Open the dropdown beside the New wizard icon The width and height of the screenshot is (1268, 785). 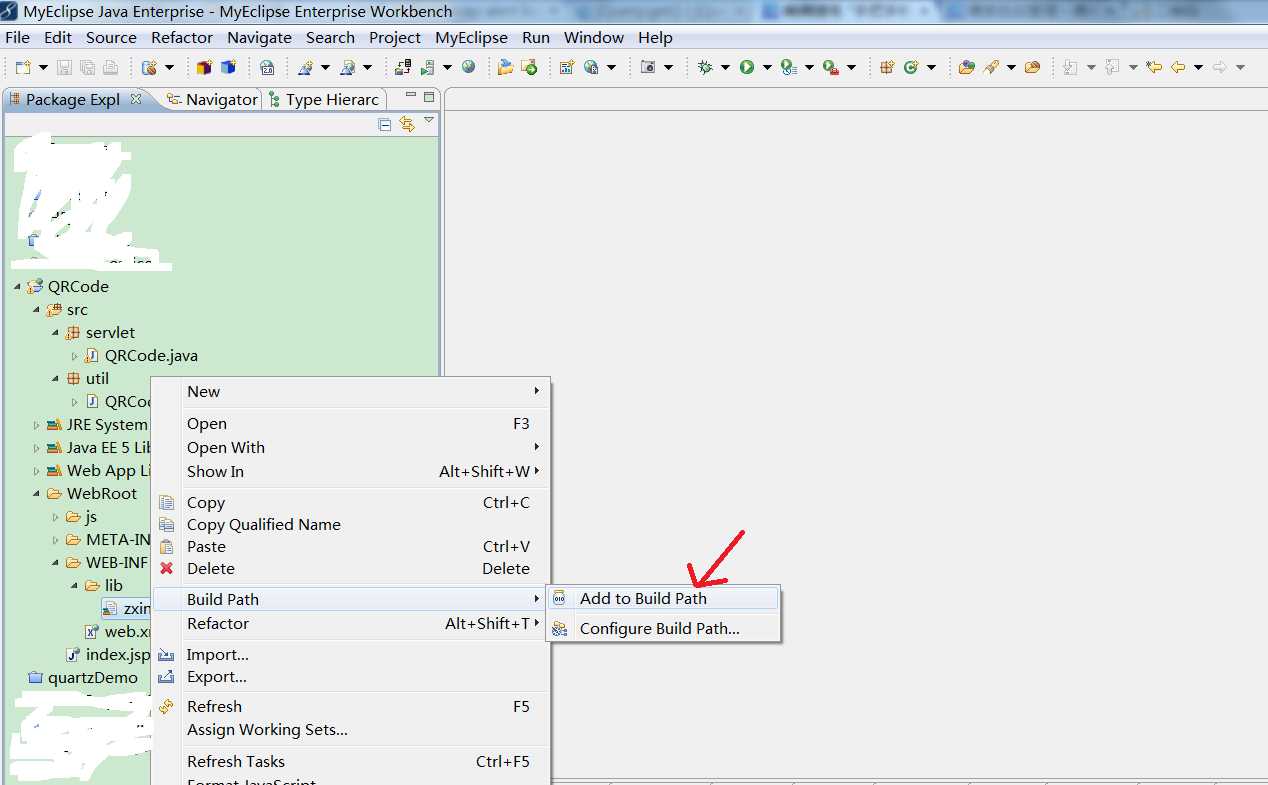point(43,68)
